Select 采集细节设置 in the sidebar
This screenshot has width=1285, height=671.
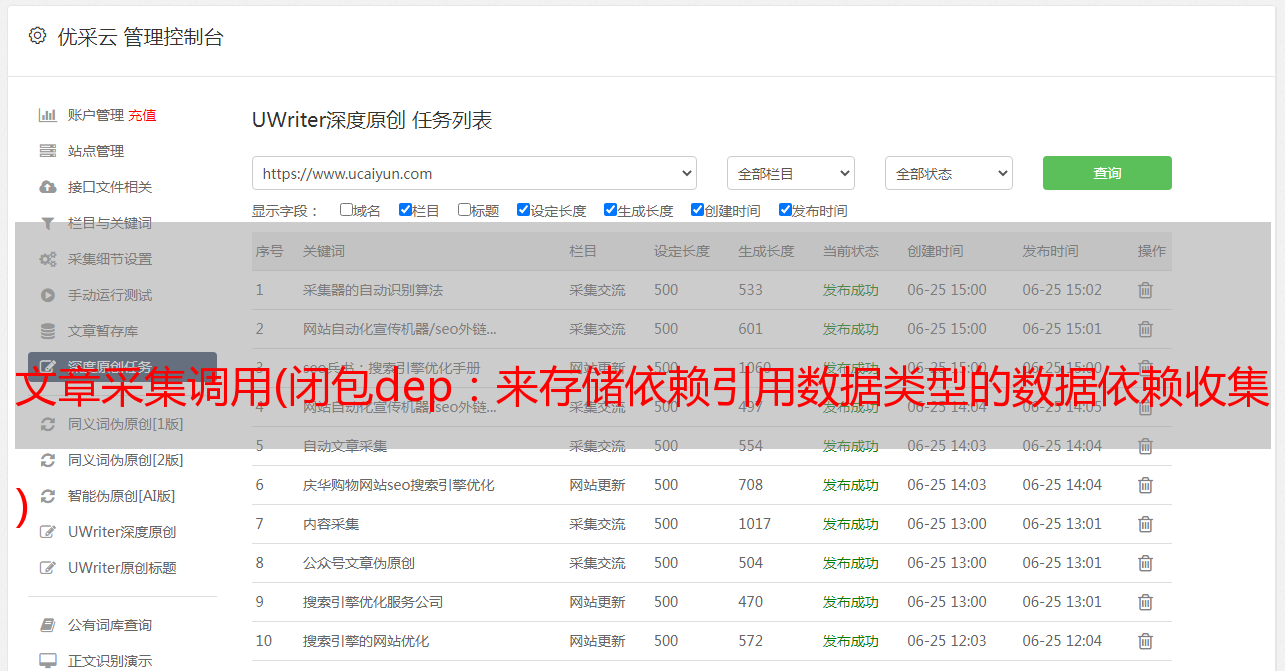point(110,259)
